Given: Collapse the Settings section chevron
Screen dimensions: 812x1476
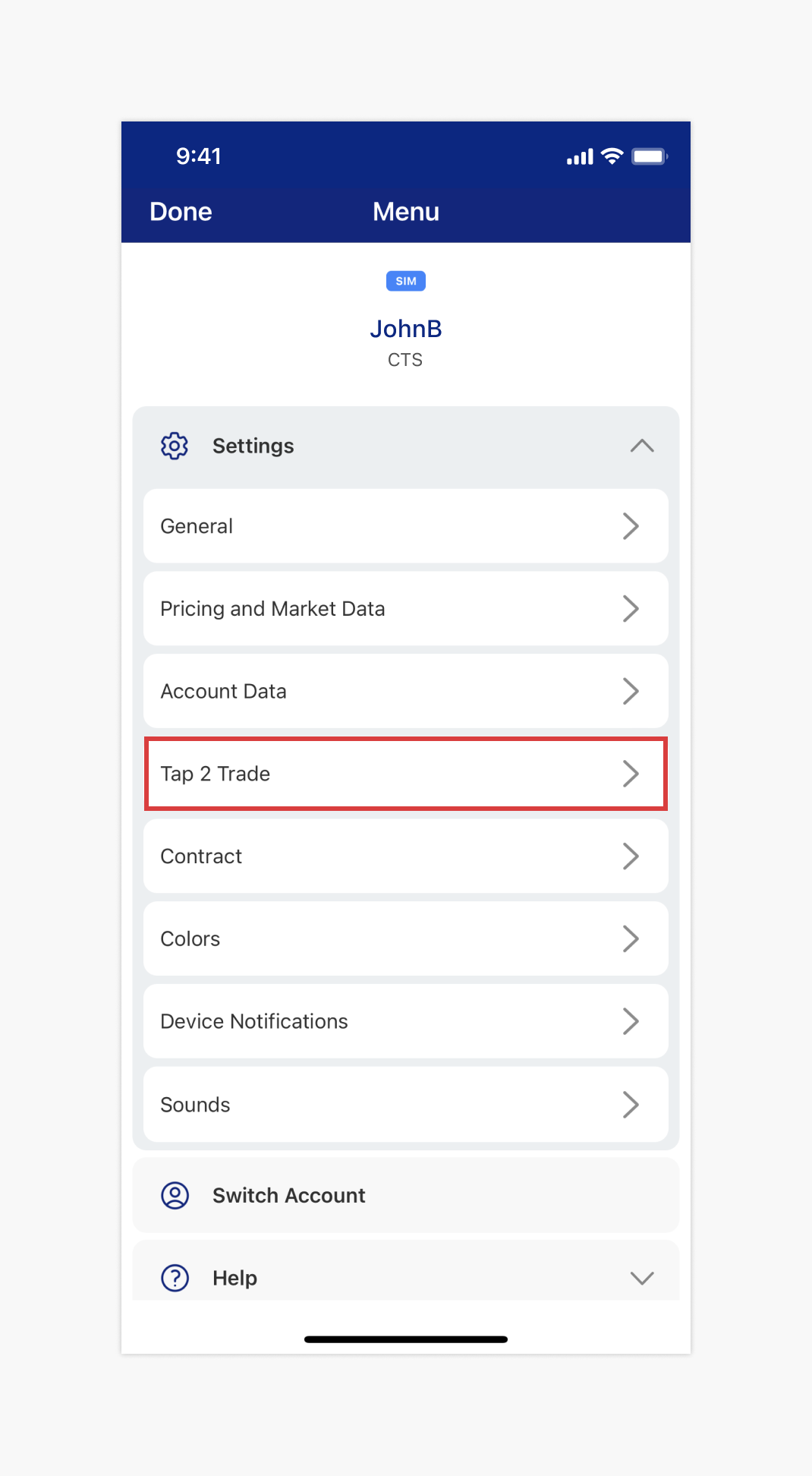Looking at the screenshot, I should (x=642, y=446).
